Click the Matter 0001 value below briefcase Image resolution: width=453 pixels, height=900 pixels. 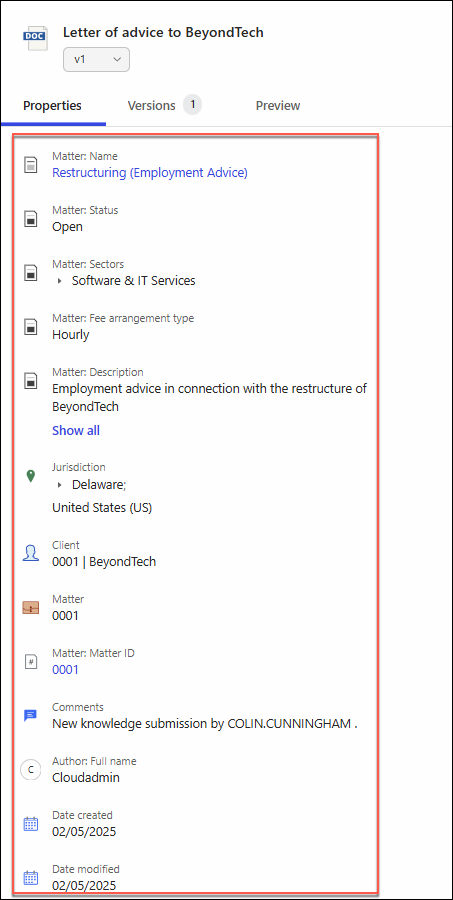[65, 616]
